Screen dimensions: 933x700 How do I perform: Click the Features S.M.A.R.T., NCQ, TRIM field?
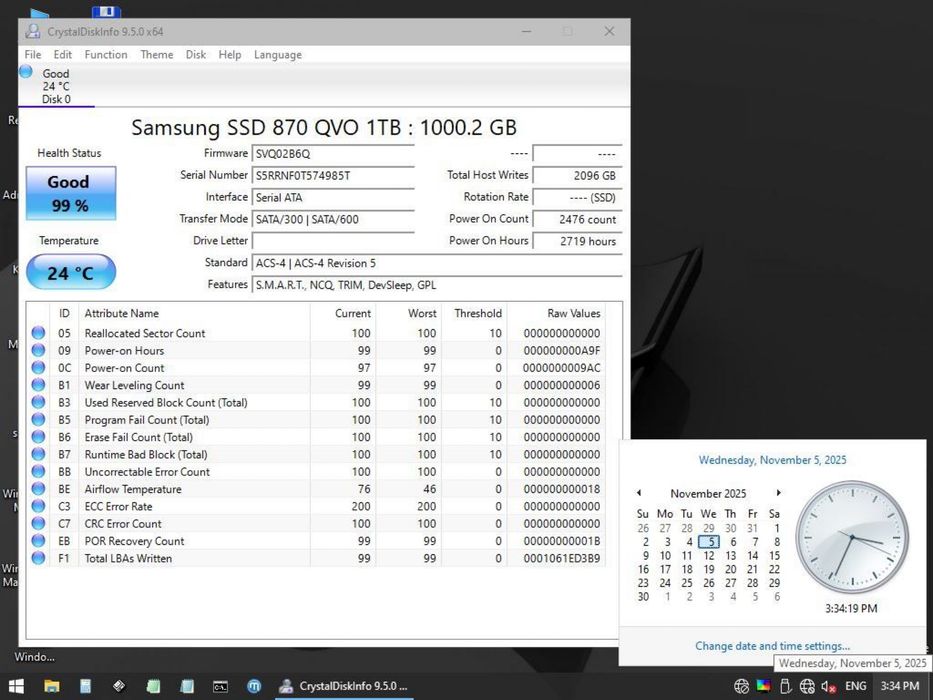(437, 285)
